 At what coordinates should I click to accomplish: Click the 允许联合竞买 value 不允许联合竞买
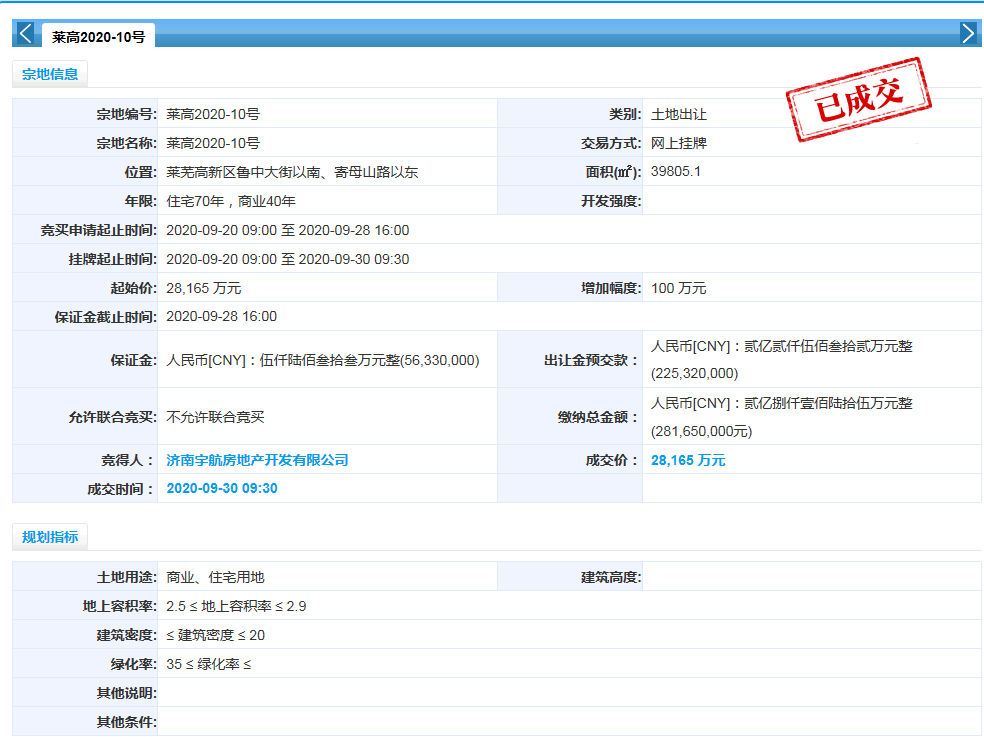(215, 417)
